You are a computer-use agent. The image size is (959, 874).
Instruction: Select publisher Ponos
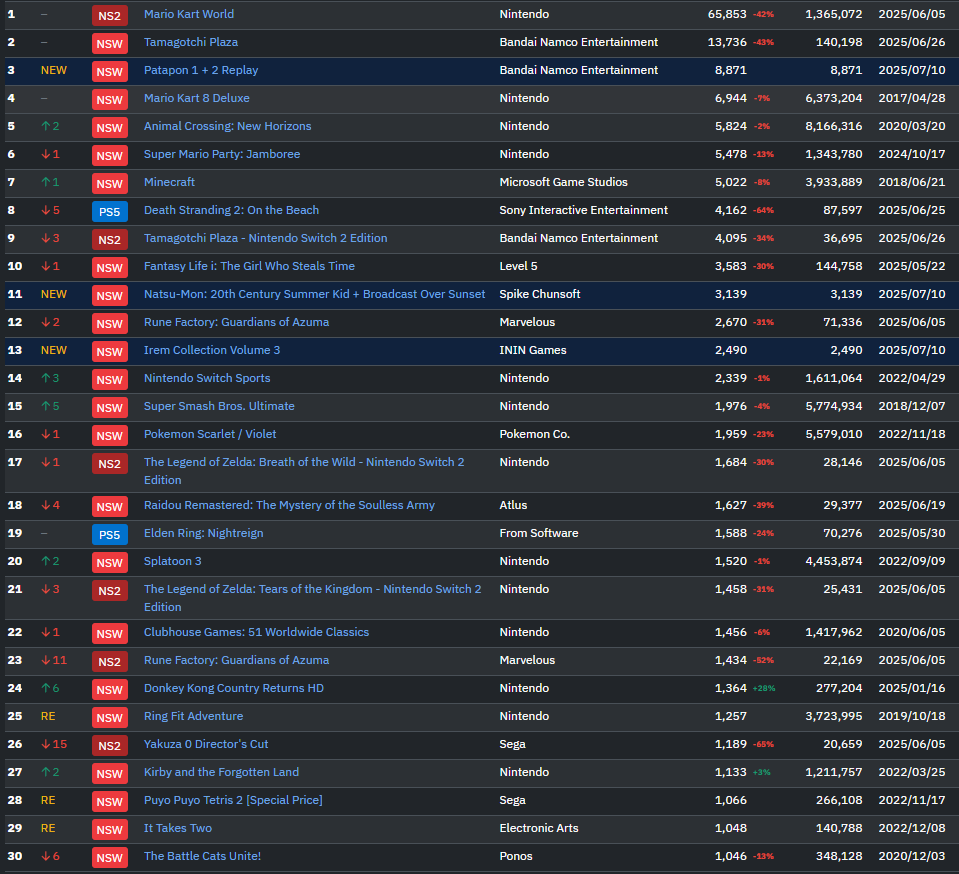[516, 856]
